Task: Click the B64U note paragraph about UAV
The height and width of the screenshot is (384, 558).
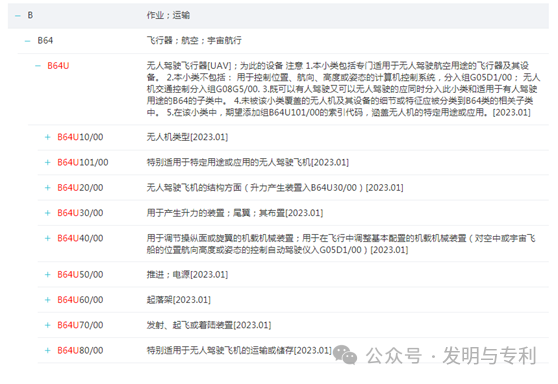Action: click(x=343, y=89)
